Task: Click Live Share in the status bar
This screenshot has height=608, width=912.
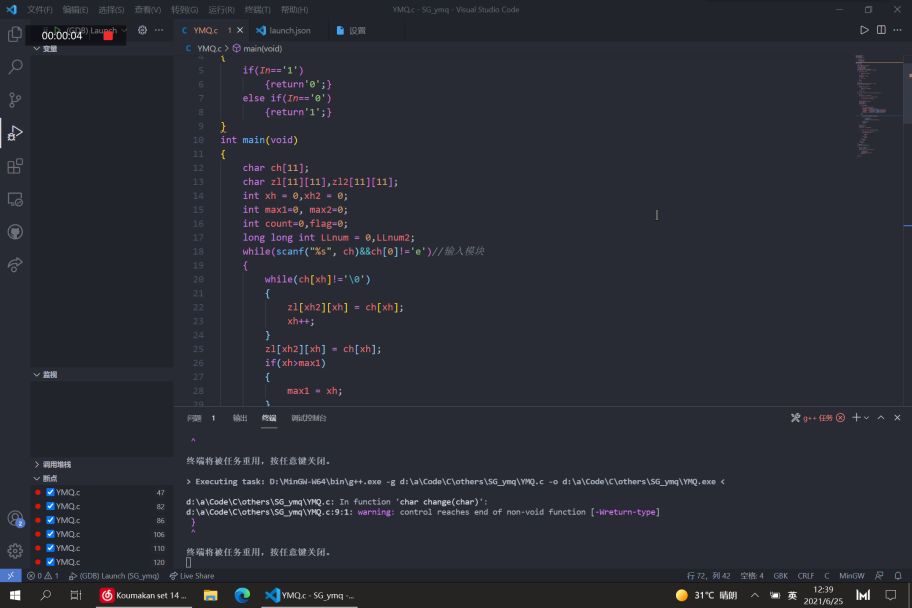Action: (x=192, y=576)
